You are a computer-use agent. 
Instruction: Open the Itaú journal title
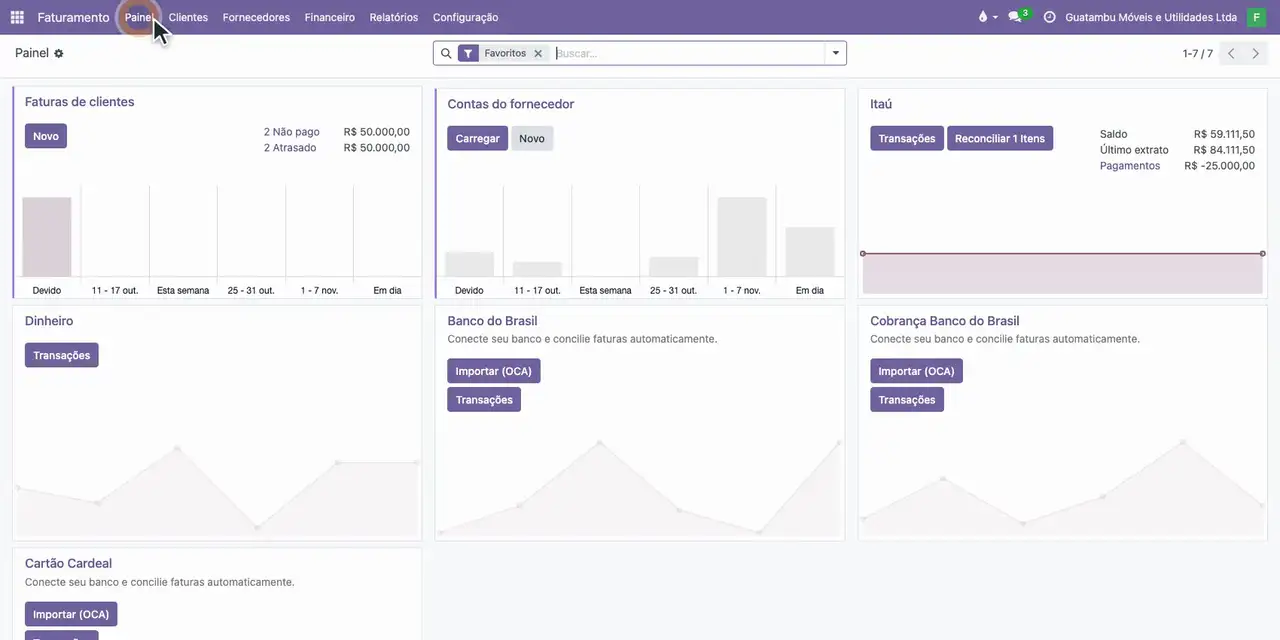tap(881, 104)
